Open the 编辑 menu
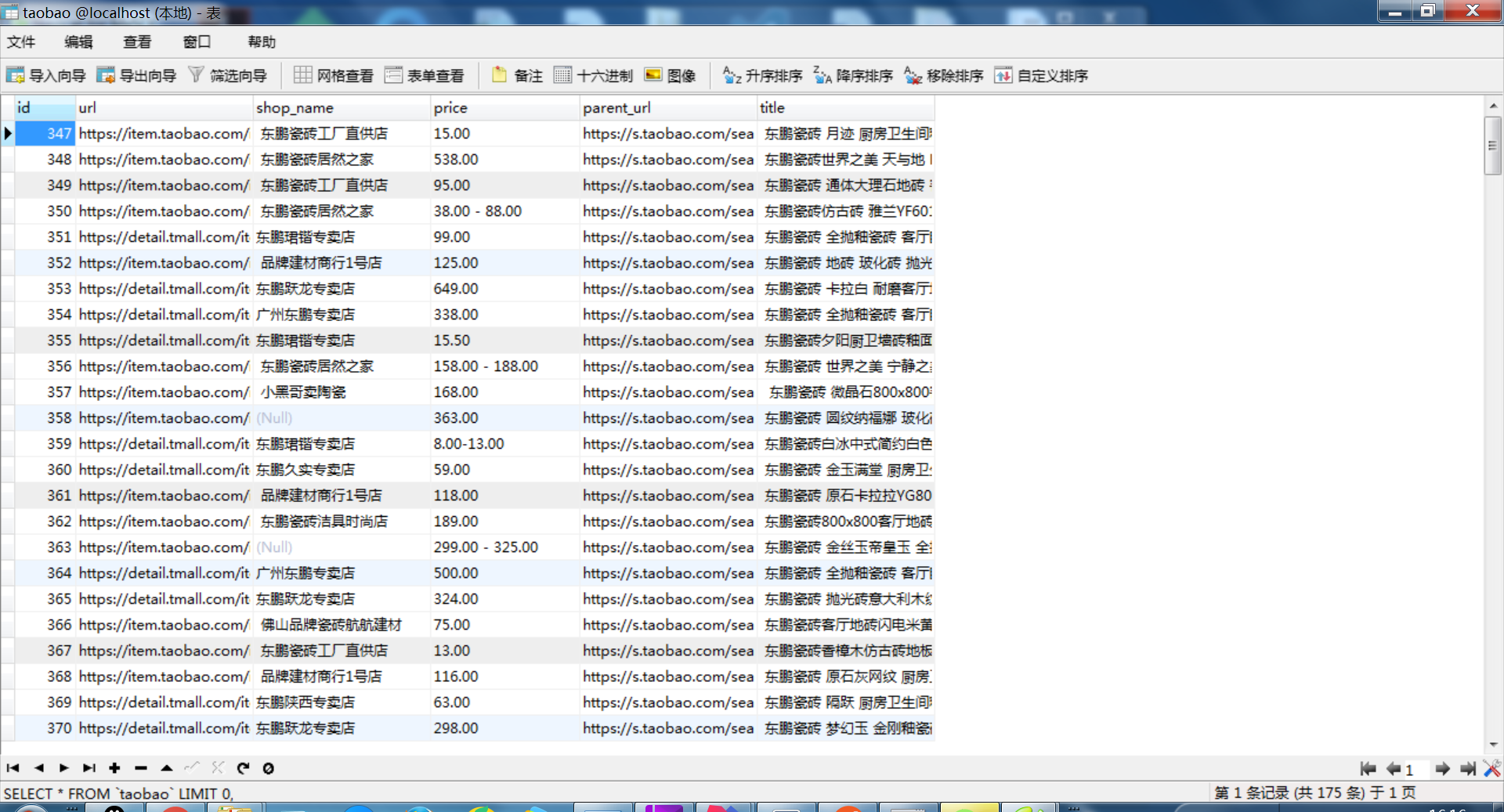The width and height of the screenshot is (1504, 812). tap(78, 42)
